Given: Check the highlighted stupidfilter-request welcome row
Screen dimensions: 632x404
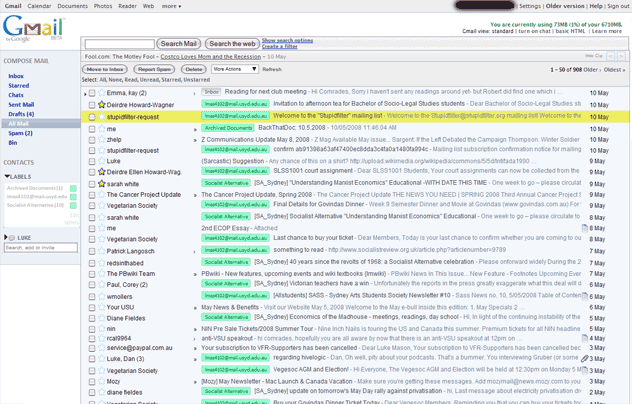Looking at the screenshot, I should coord(92,117).
